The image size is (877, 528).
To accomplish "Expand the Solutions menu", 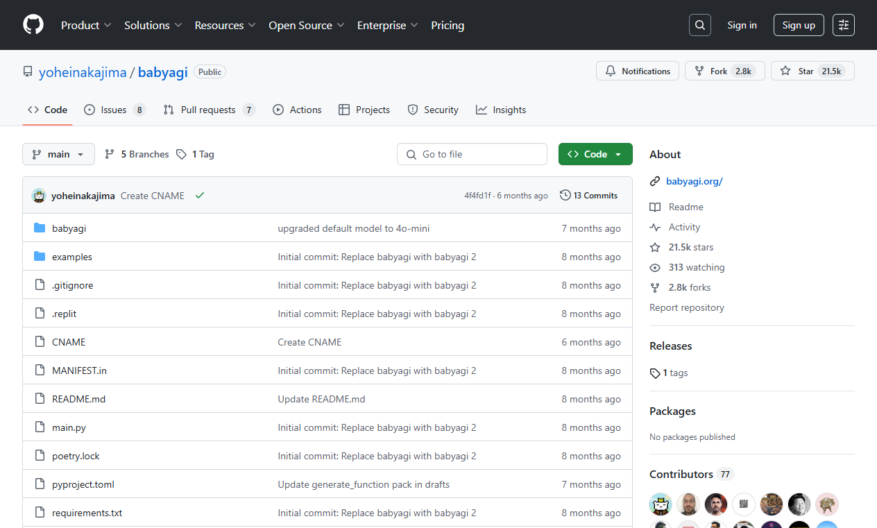I will pos(153,25).
